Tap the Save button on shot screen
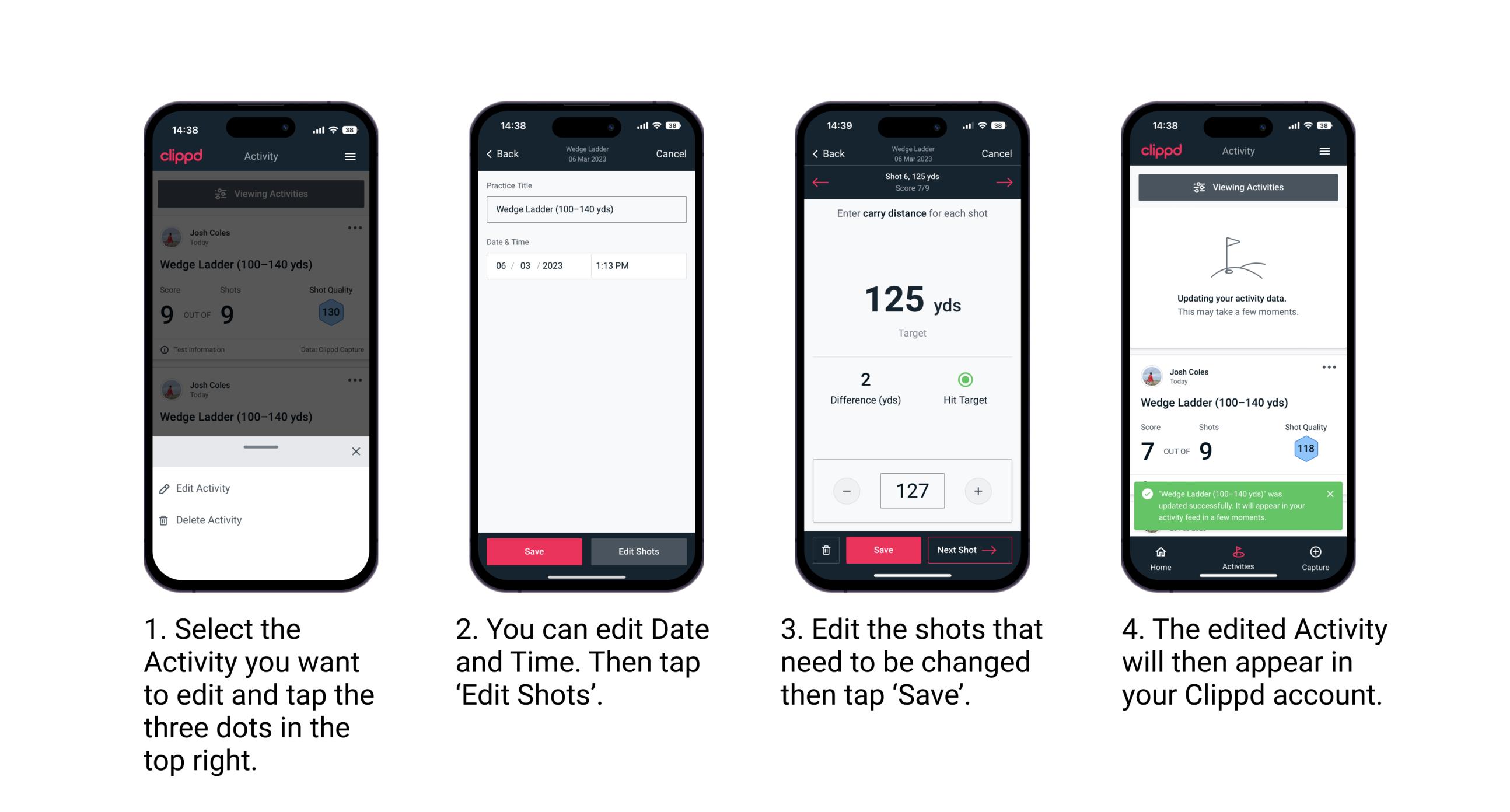Viewport: 1510px width, 812px height. click(883, 550)
